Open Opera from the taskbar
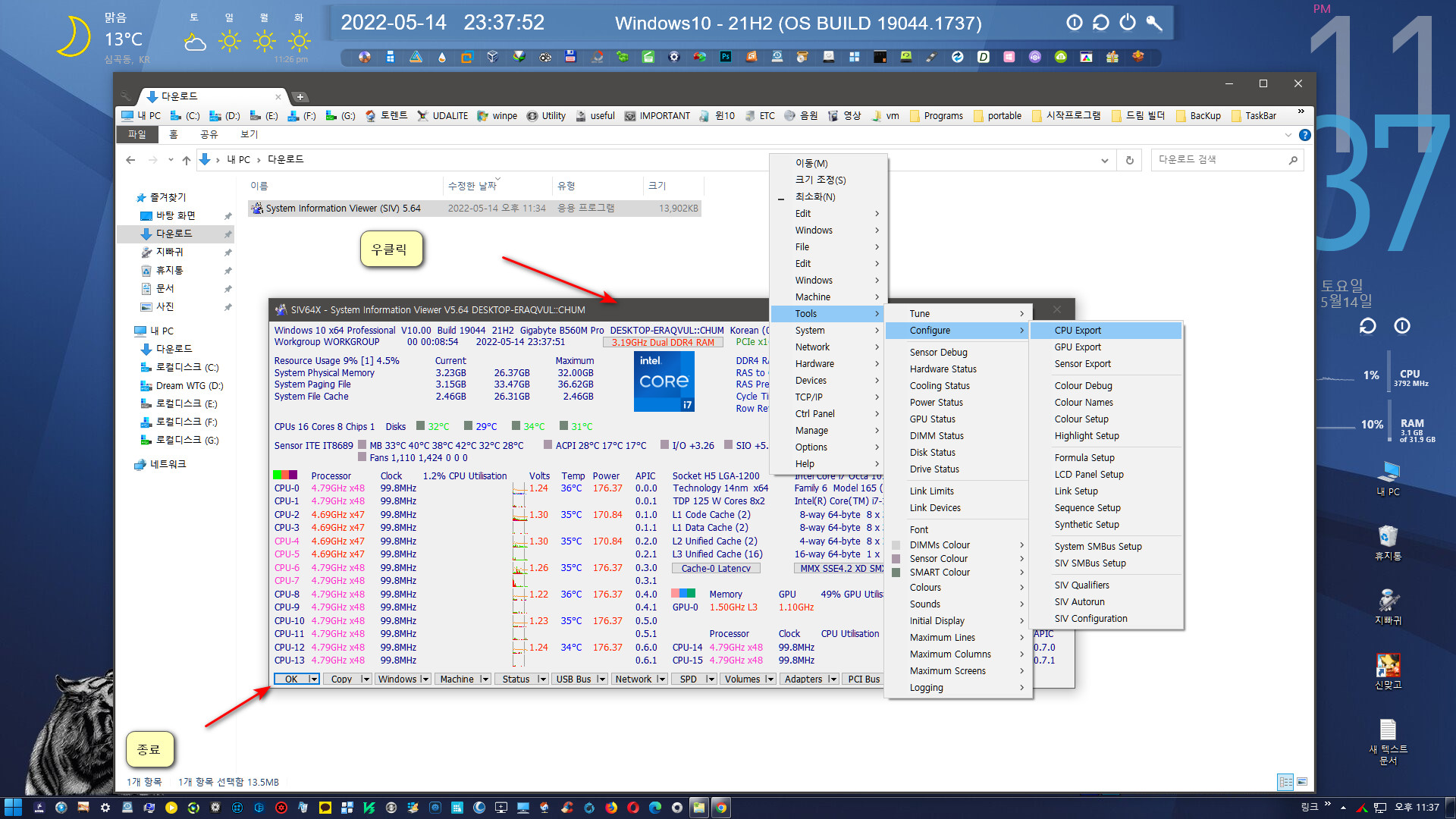 633,808
